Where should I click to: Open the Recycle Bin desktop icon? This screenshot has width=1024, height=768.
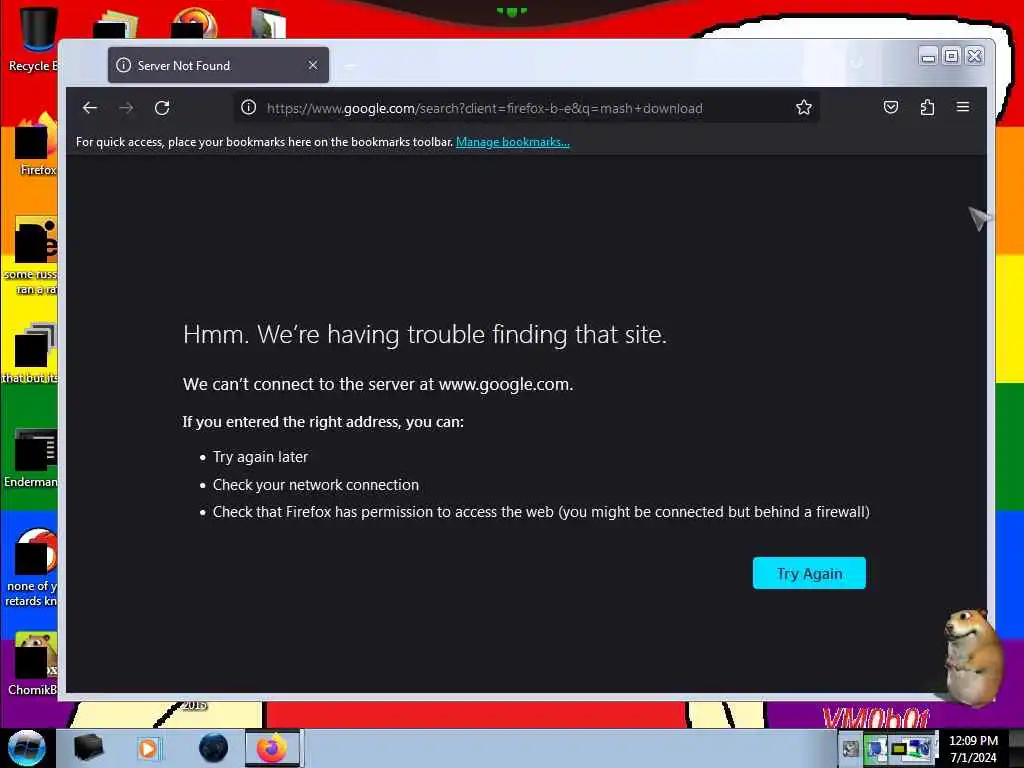click(x=33, y=39)
